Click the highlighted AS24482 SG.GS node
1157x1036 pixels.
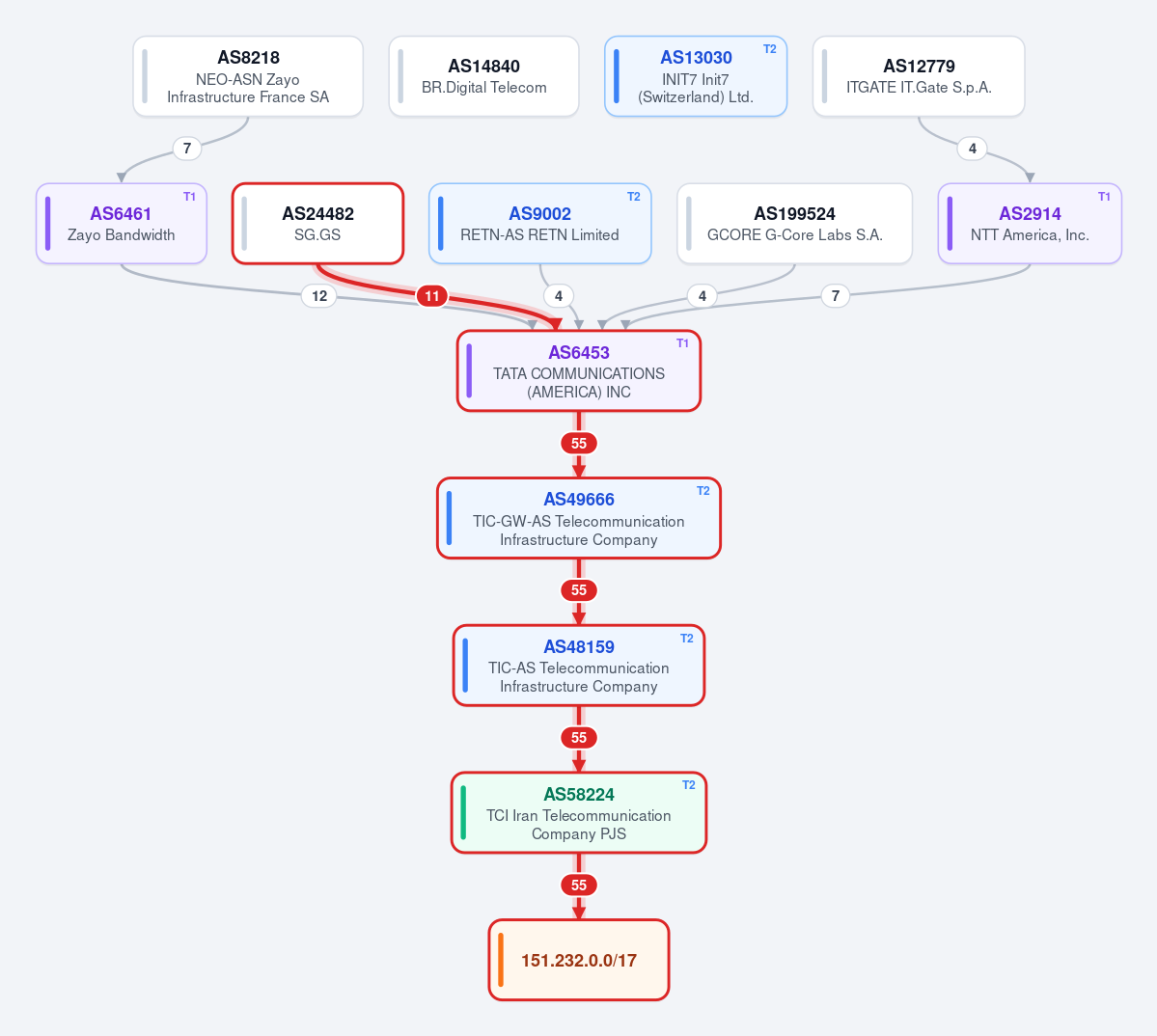tap(318, 224)
